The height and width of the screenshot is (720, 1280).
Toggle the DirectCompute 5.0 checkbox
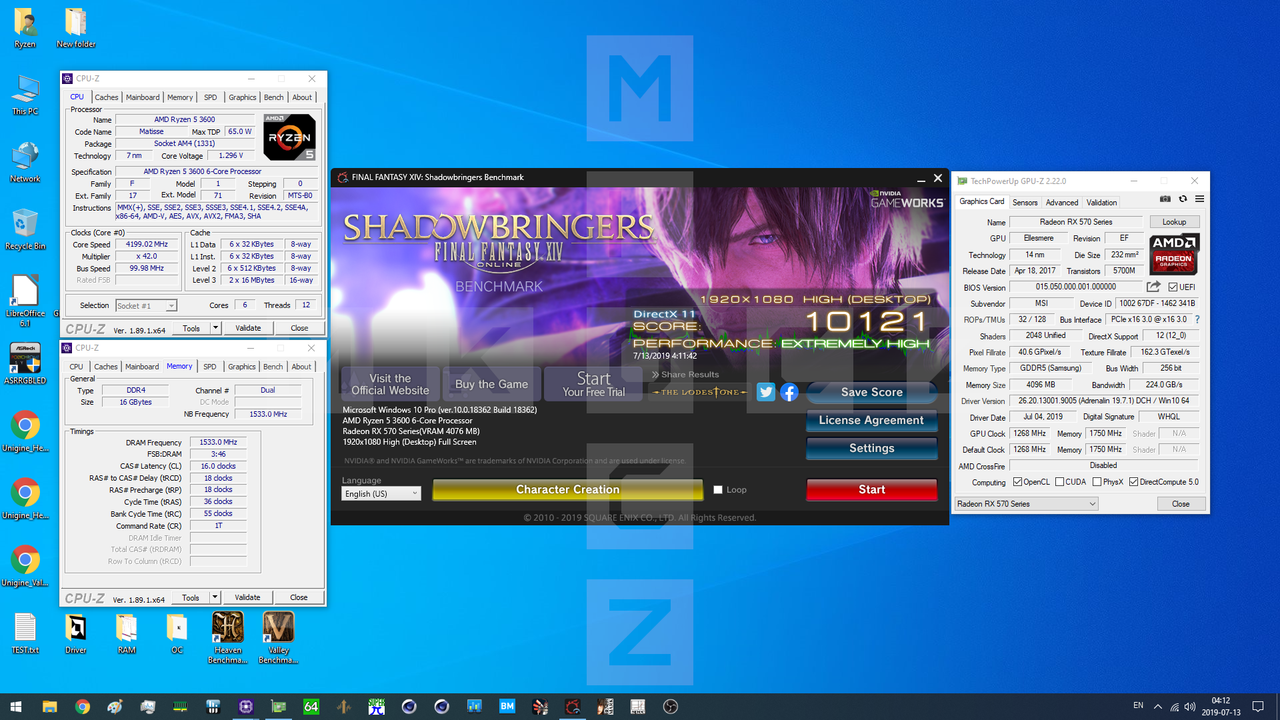click(1133, 482)
